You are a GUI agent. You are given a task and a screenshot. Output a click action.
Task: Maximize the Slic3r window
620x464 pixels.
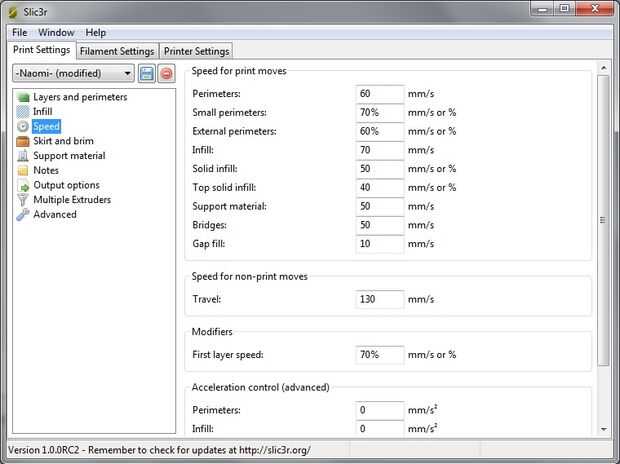pyautogui.click(x=565, y=9)
